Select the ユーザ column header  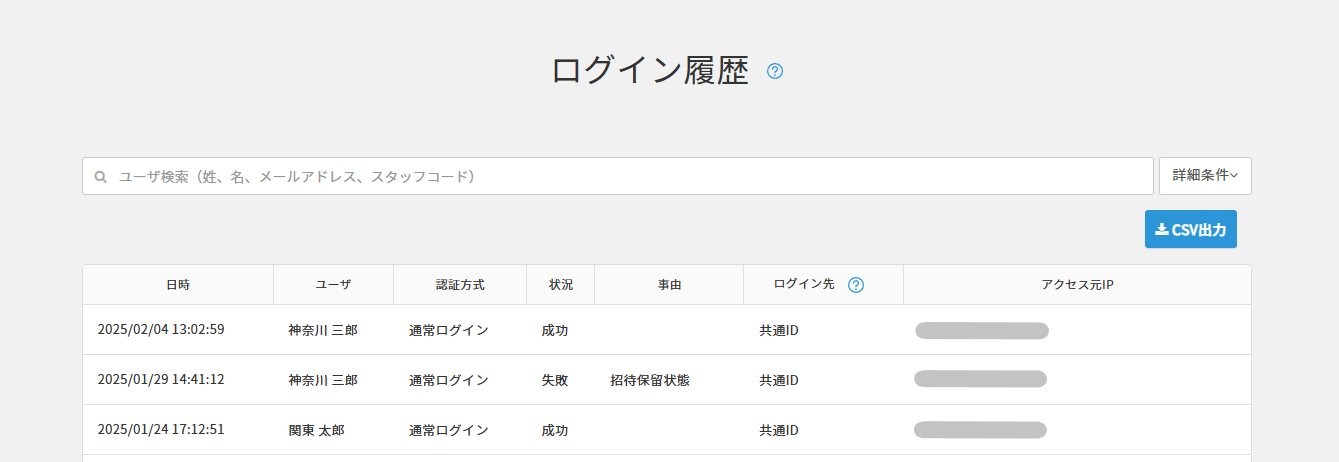[x=333, y=285]
